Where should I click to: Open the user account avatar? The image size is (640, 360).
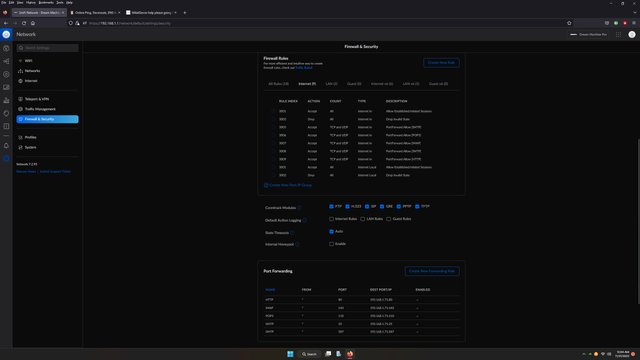pyautogui.click(x=632, y=35)
